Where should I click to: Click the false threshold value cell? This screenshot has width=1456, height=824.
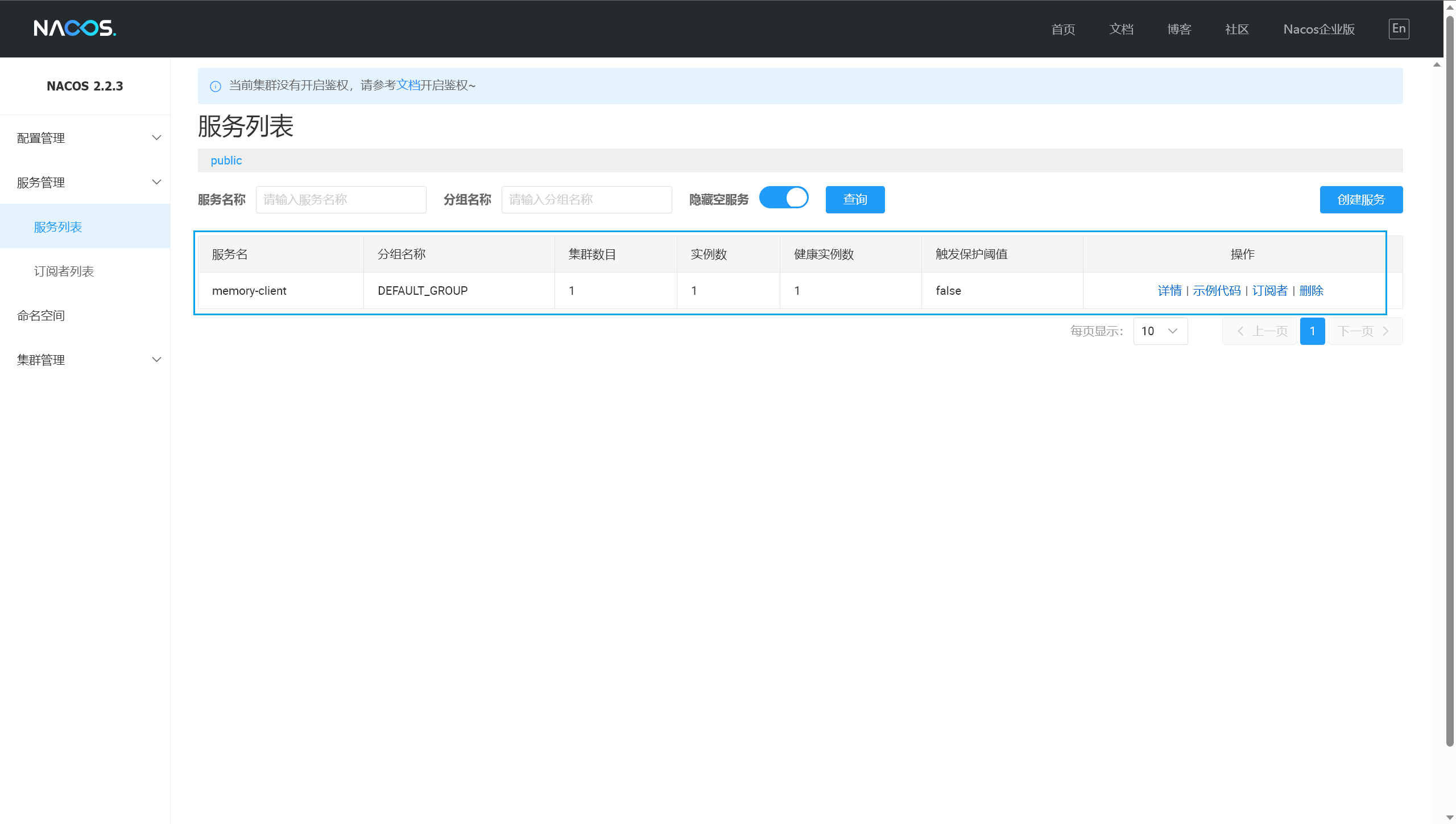click(x=1002, y=291)
